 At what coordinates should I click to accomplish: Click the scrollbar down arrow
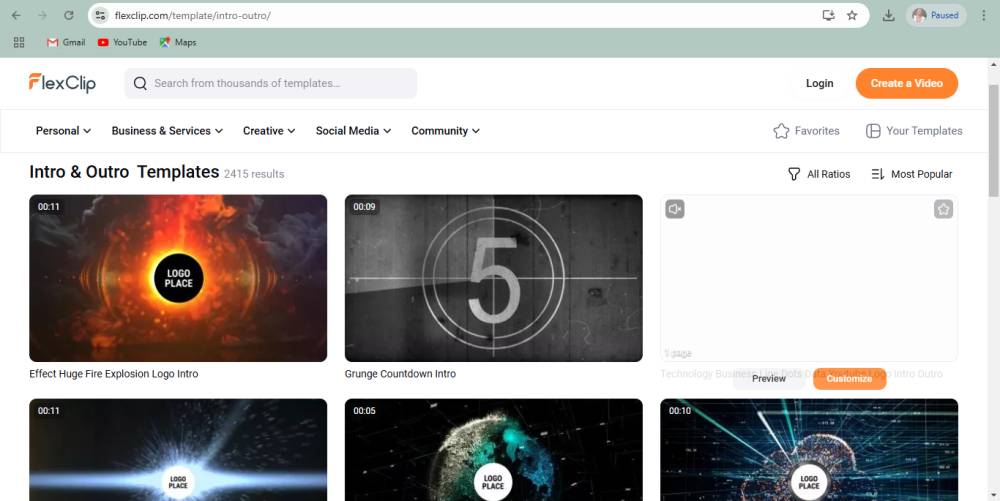994,495
